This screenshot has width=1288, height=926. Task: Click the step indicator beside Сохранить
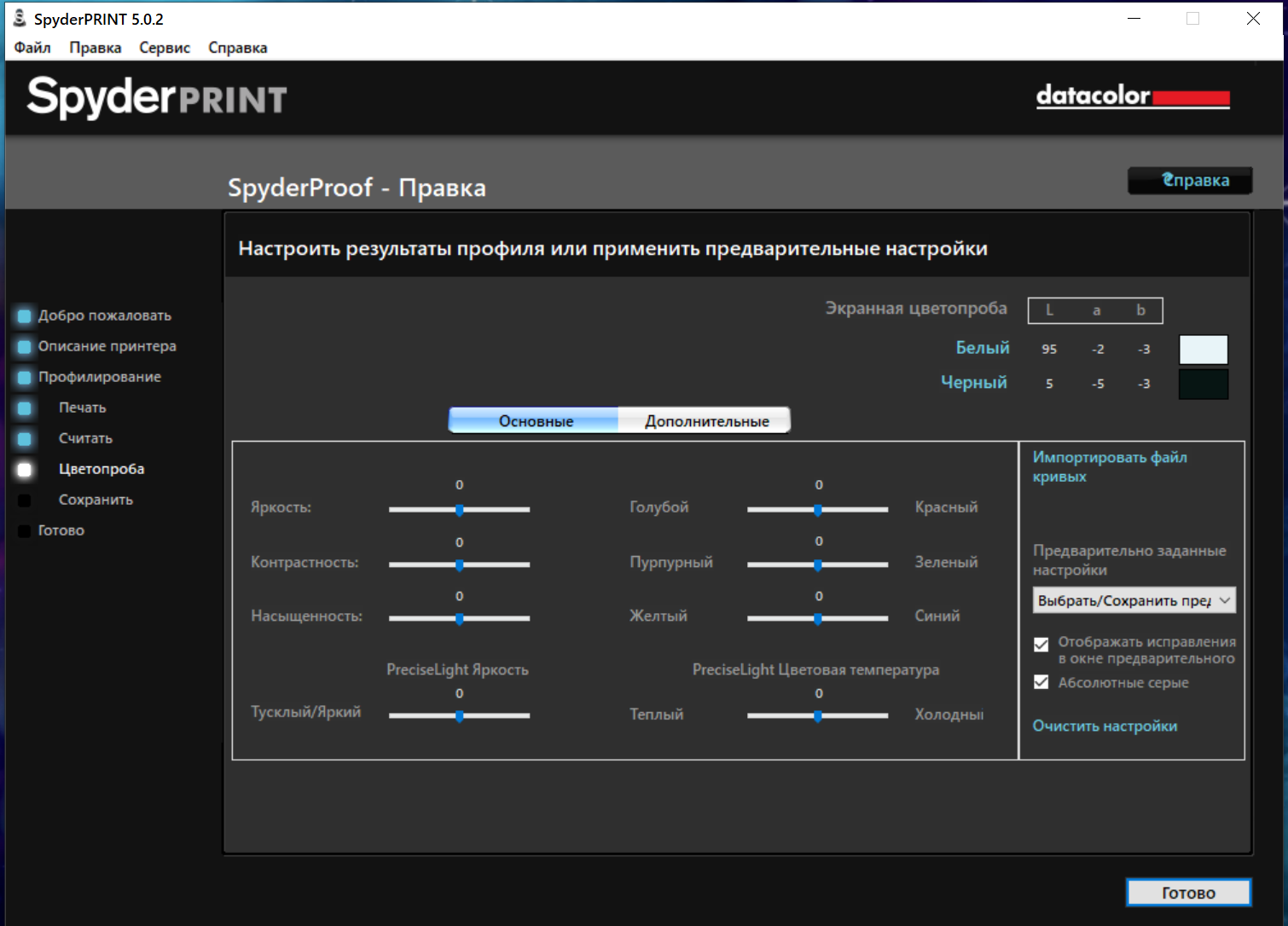[x=25, y=500]
